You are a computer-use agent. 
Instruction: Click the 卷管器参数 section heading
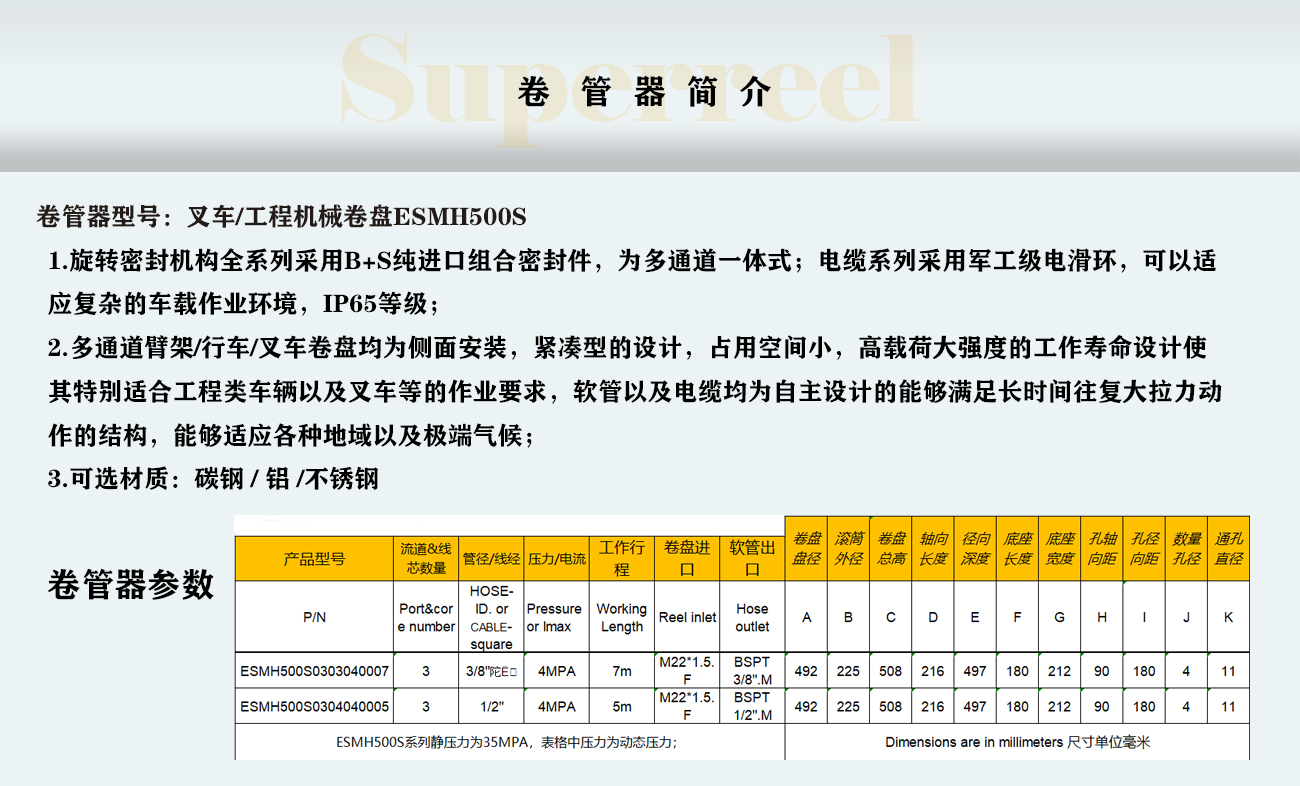pos(131,584)
